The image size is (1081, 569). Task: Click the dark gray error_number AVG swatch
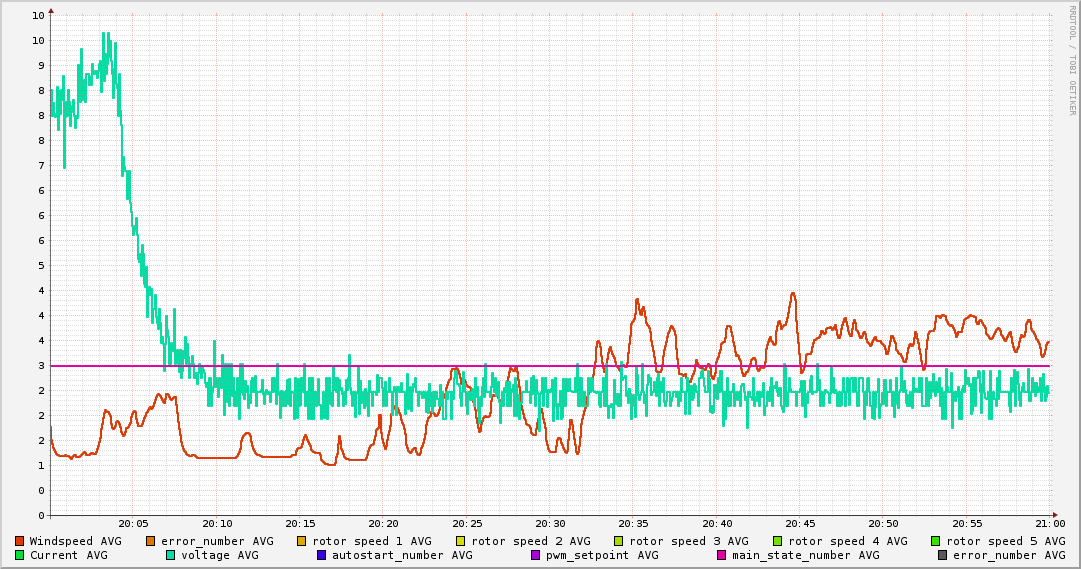click(943, 555)
